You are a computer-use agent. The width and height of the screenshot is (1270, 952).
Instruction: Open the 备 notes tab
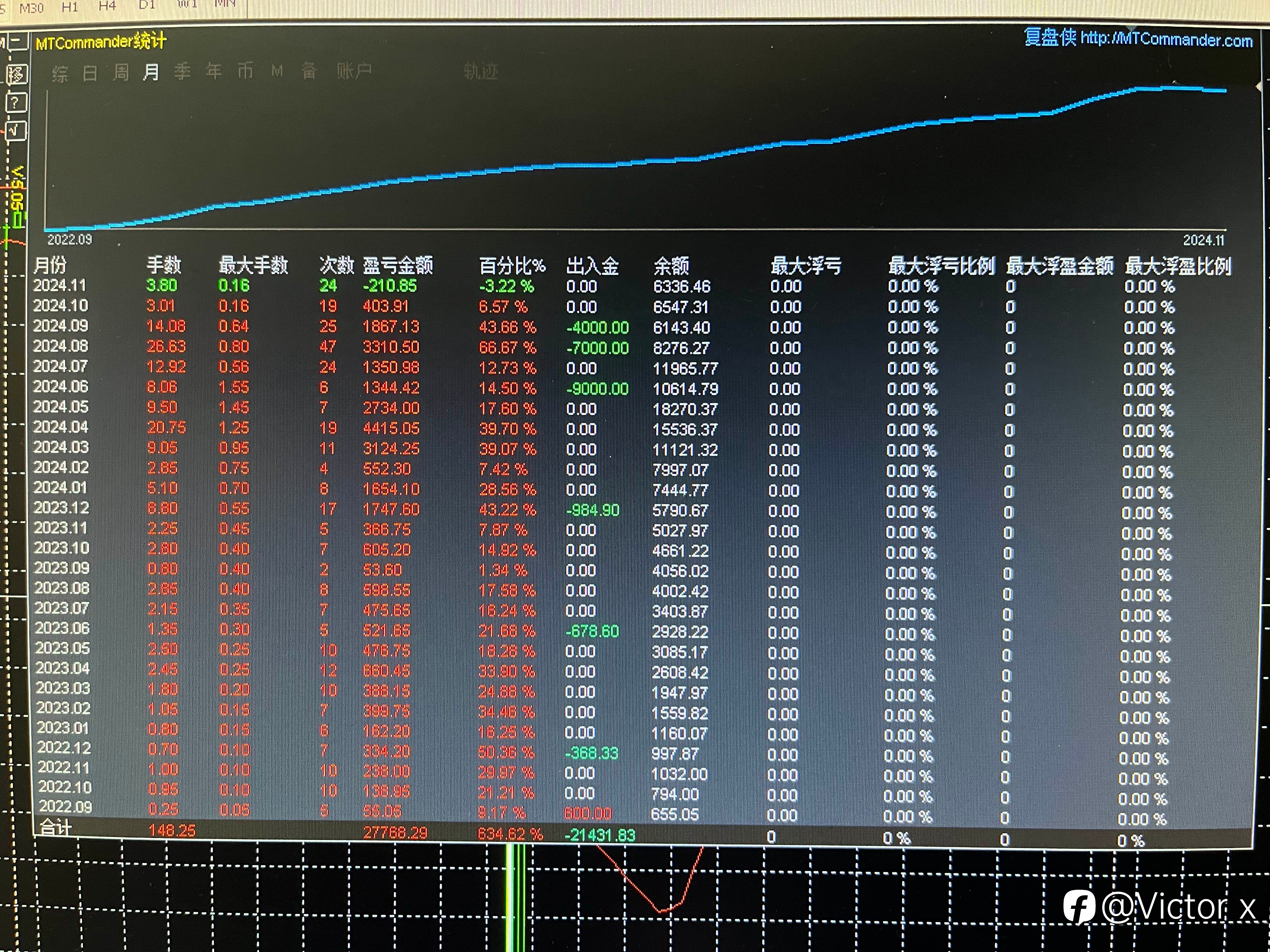coord(309,71)
